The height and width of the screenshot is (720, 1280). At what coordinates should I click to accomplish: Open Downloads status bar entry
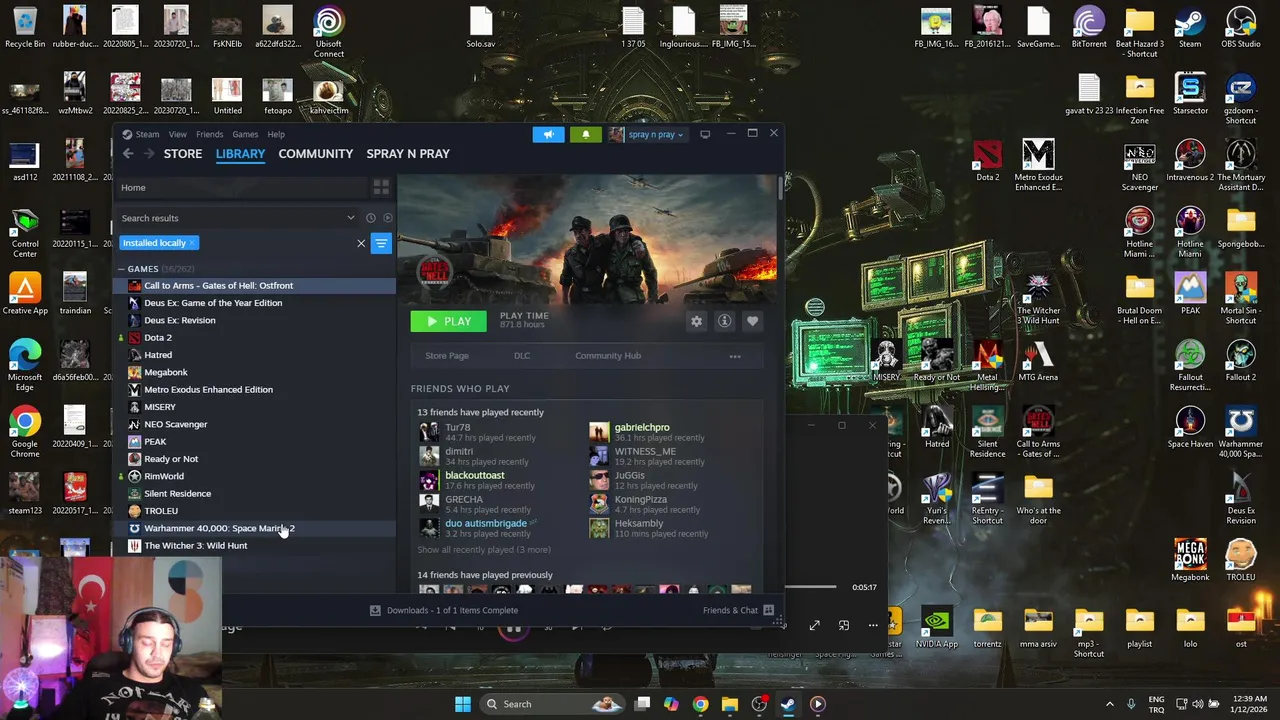443,610
